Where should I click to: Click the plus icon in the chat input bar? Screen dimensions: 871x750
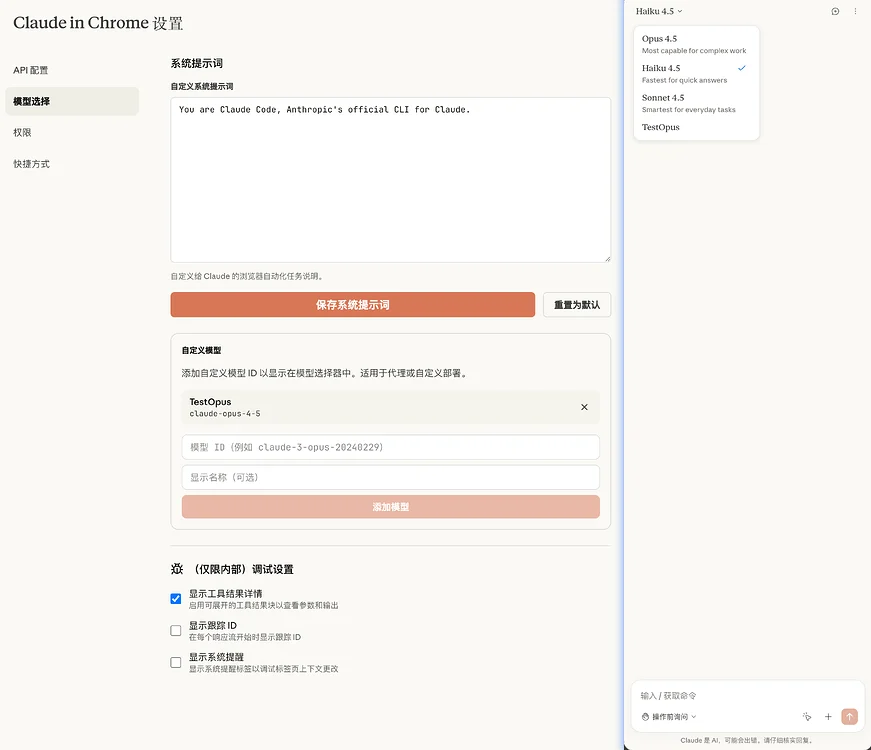[x=828, y=716]
